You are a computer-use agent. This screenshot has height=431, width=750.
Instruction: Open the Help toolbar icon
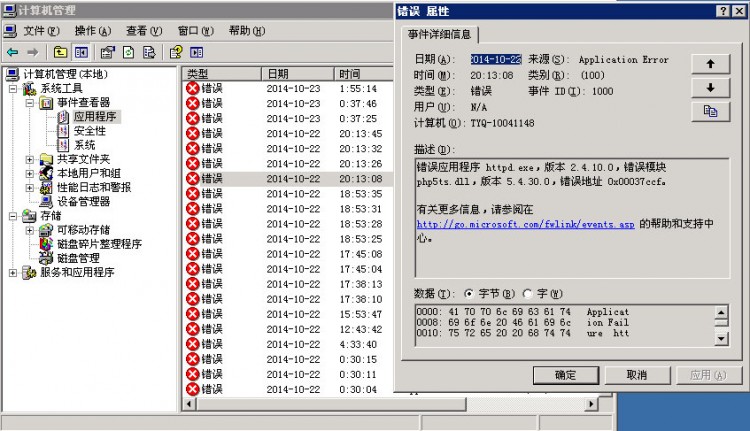176,52
